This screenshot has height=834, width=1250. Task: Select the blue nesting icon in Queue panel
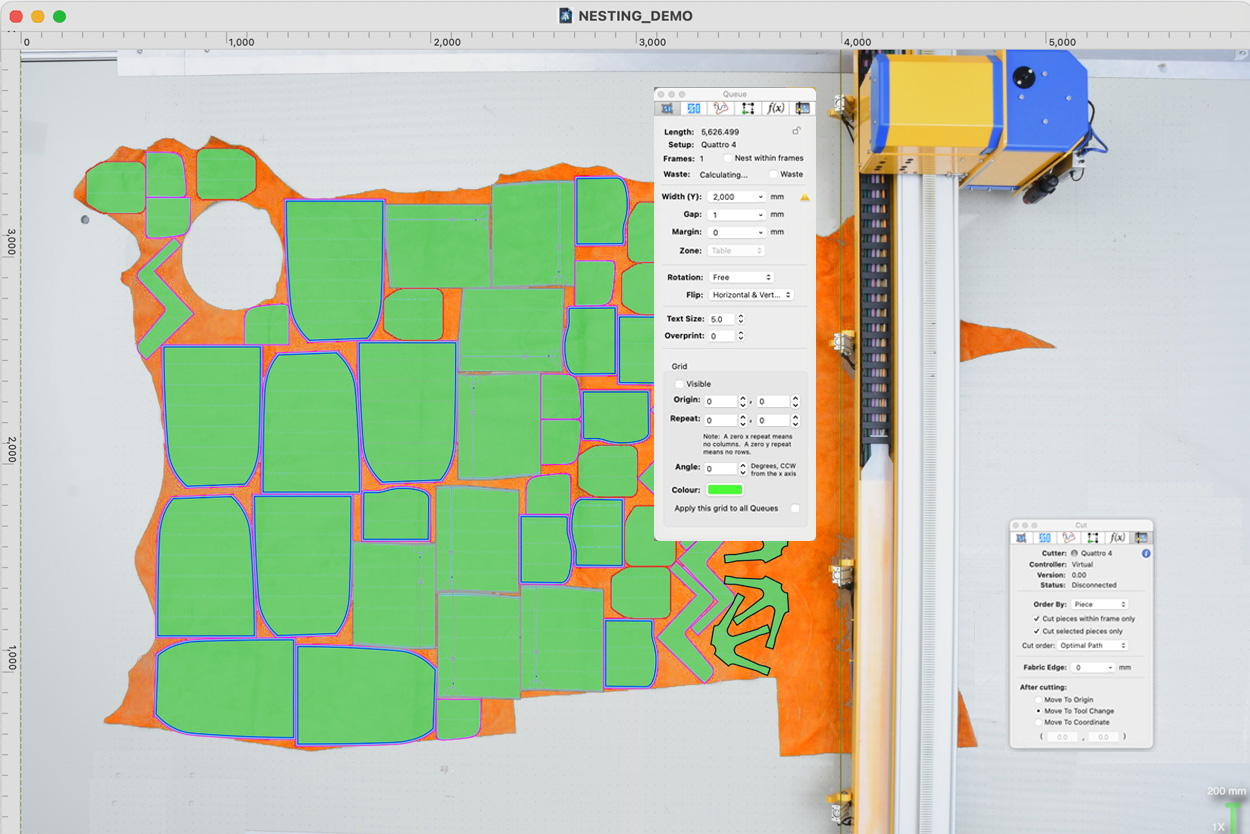click(x=693, y=108)
